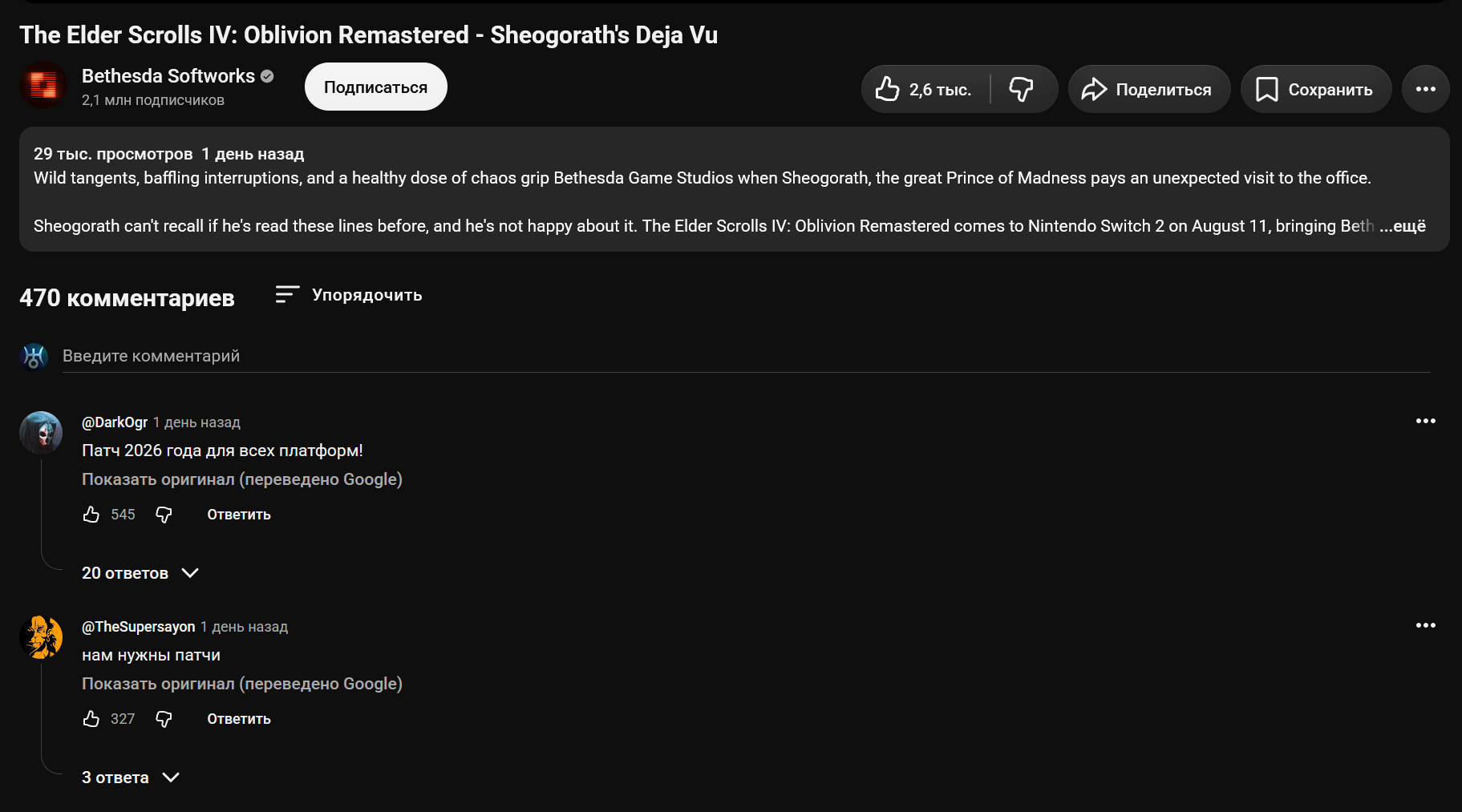Like the Sheogorath's Deja Vu video
1462x812 pixels.
pos(925,89)
